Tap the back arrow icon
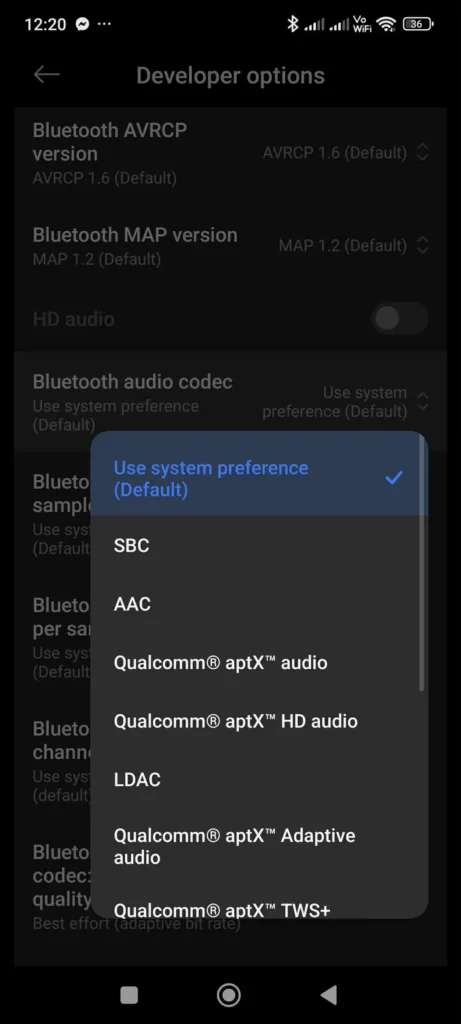 46,74
